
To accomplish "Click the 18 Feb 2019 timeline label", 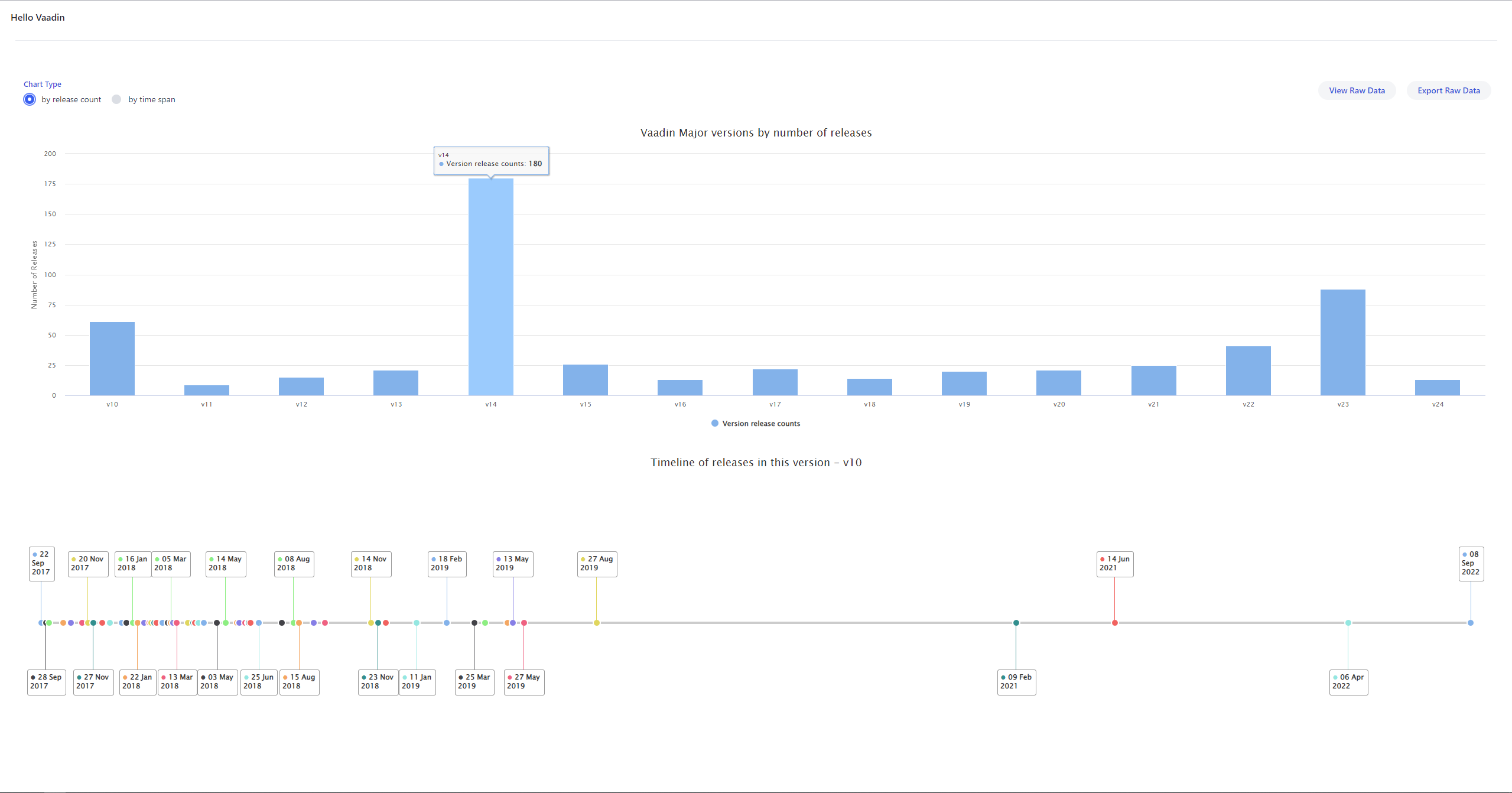I will tap(447, 564).
